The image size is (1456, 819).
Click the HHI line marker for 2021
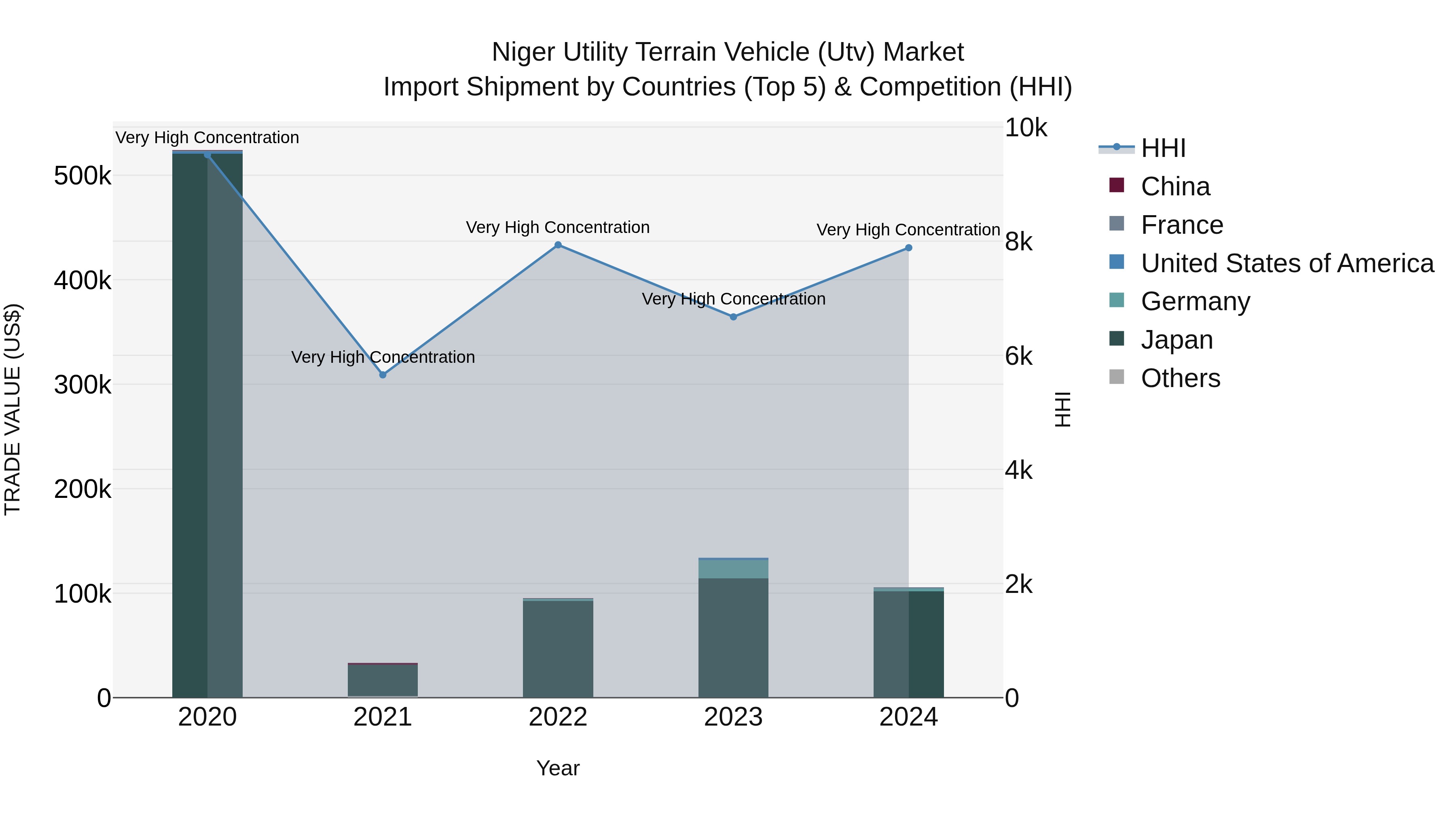tap(383, 375)
